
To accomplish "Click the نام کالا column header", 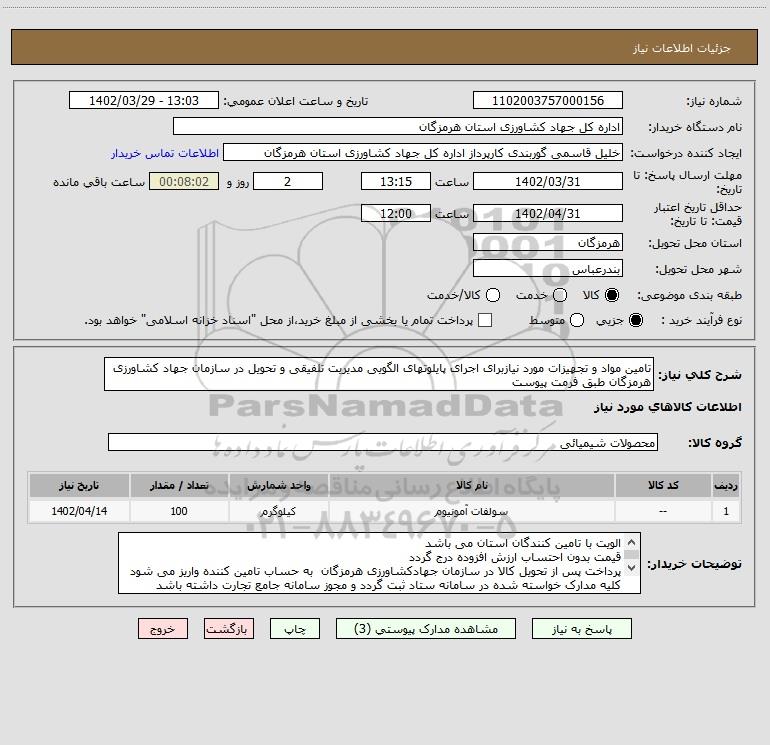I will [471, 485].
